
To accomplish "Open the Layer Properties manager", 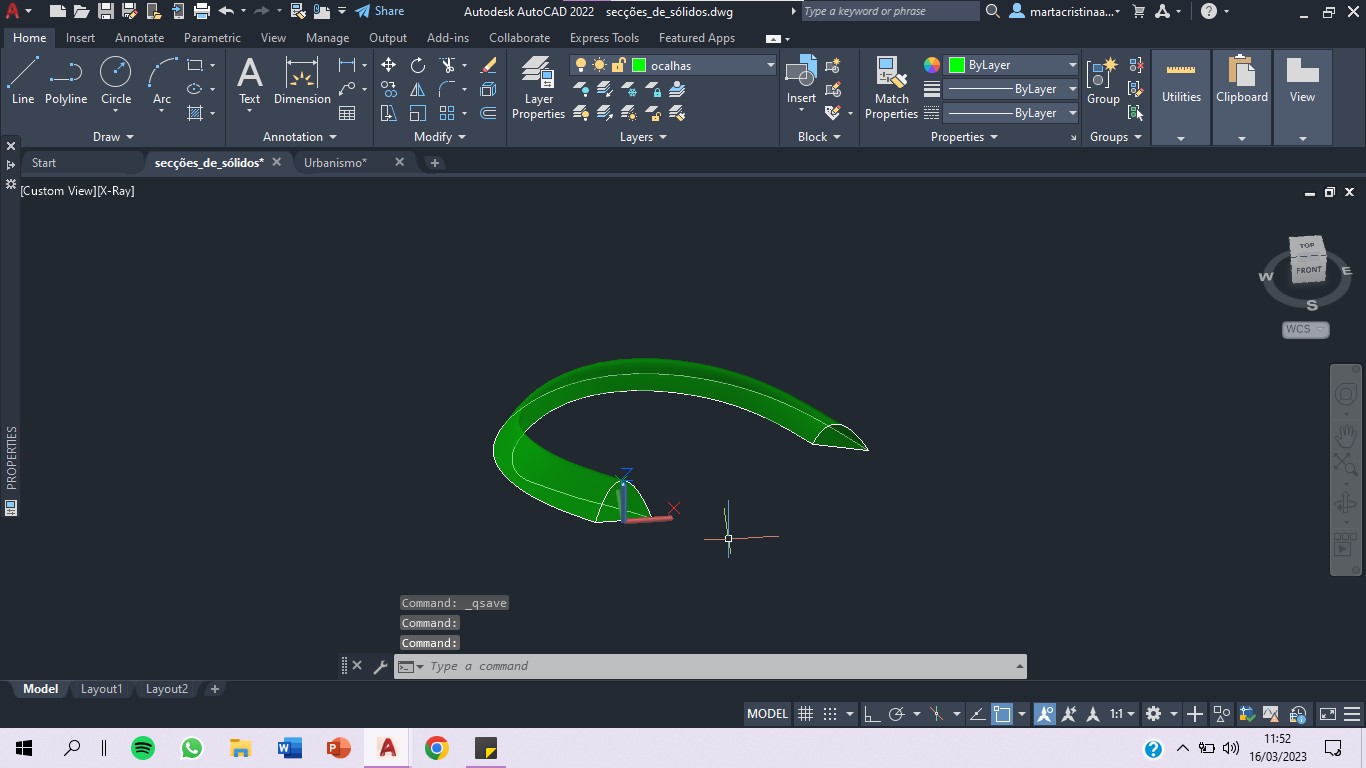I will [538, 88].
